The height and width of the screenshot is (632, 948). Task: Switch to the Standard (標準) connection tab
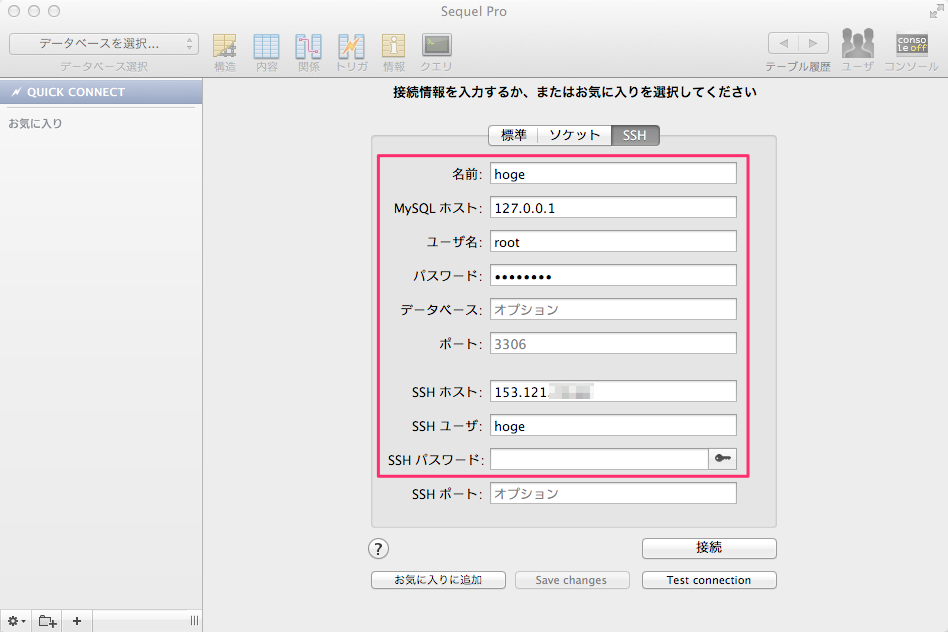(513, 135)
